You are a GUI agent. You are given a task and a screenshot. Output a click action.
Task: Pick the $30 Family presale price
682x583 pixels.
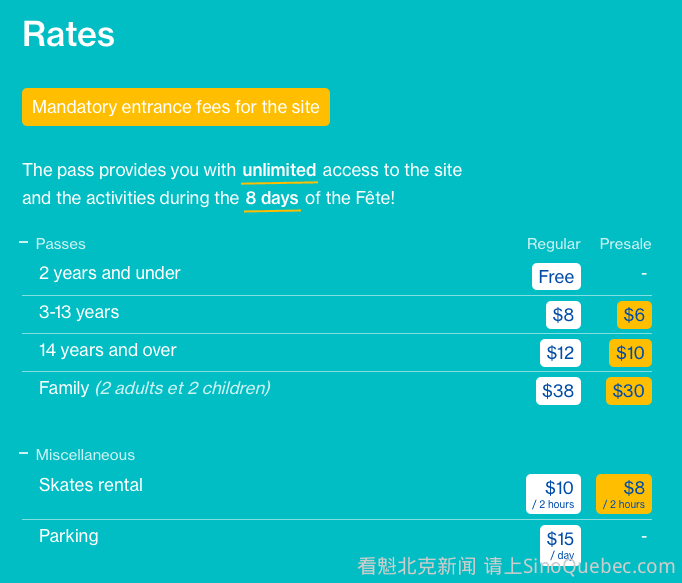coord(628,391)
